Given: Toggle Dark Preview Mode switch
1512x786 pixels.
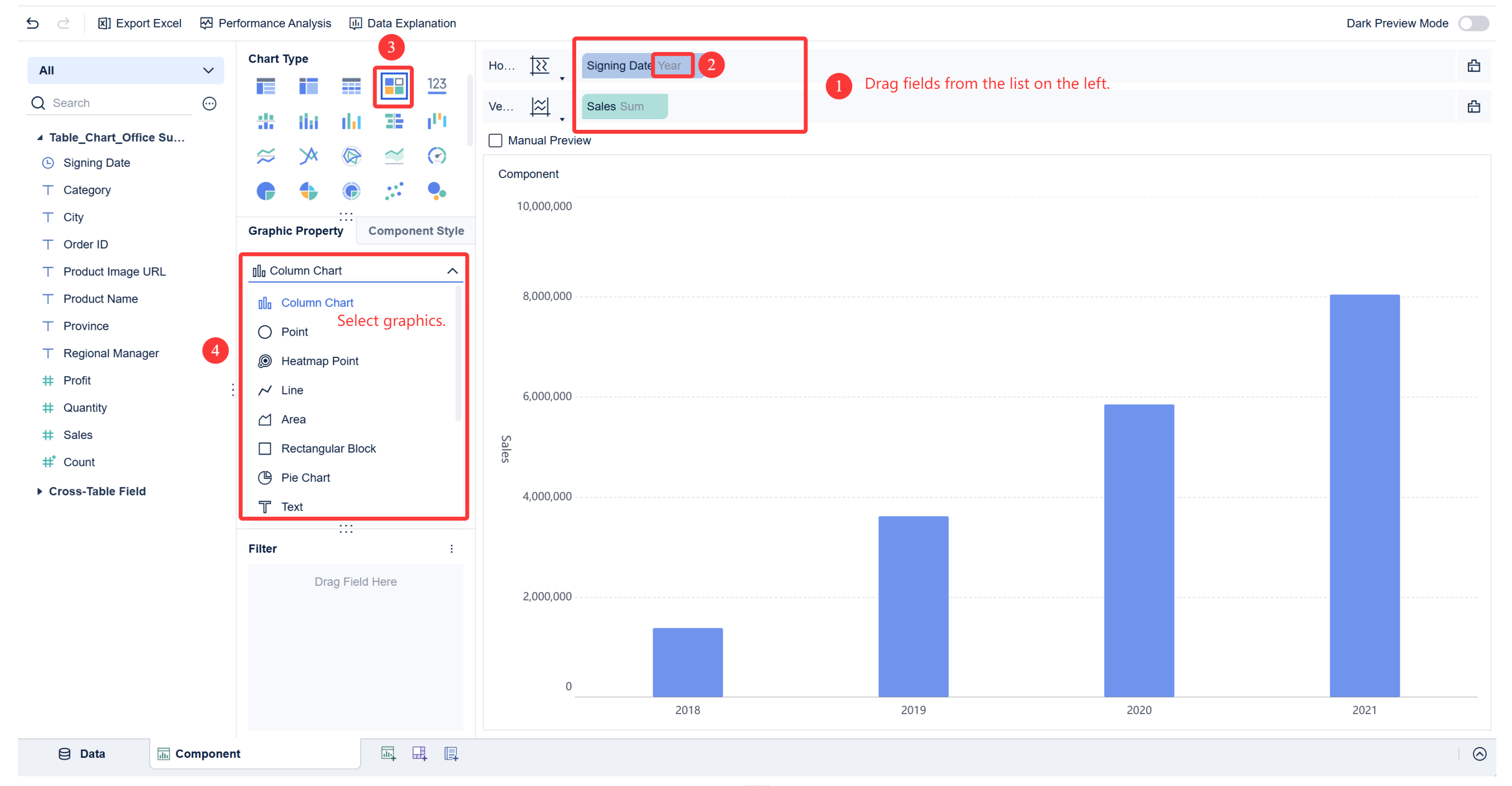Looking at the screenshot, I should [x=1473, y=23].
